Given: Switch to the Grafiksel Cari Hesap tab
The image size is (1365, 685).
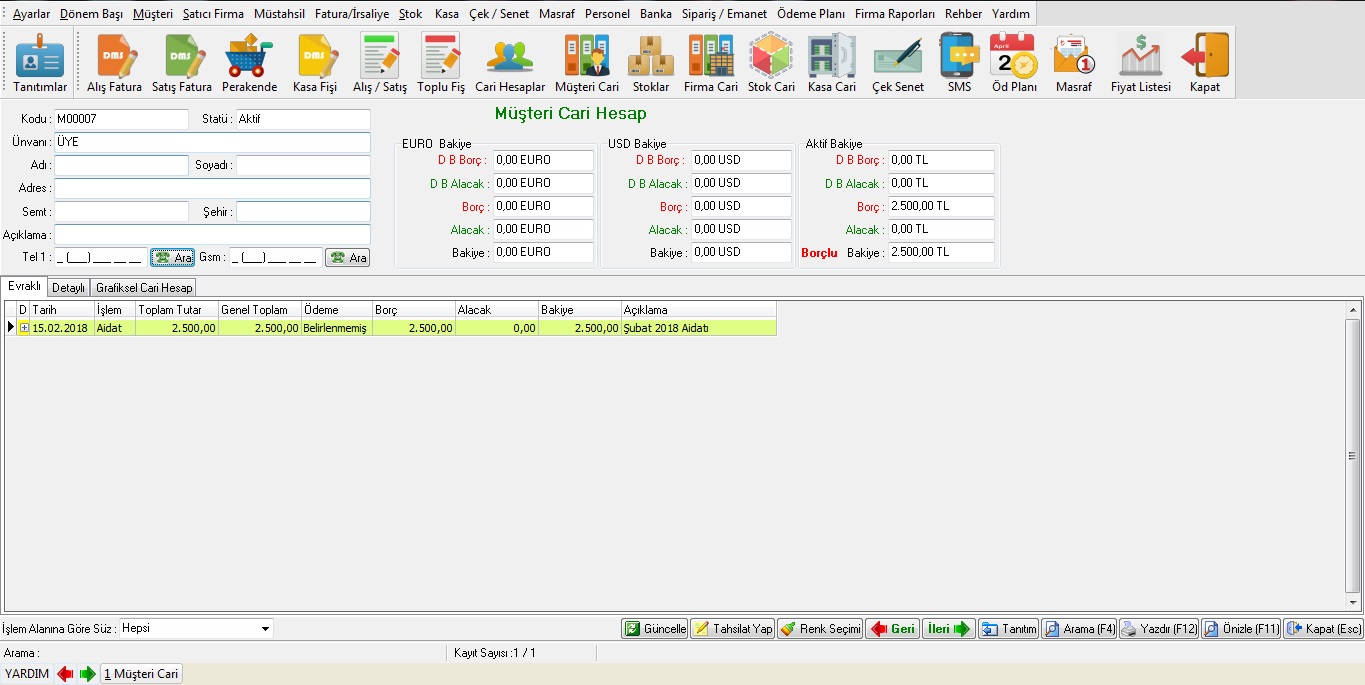Looking at the screenshot, I should (144, 288).
